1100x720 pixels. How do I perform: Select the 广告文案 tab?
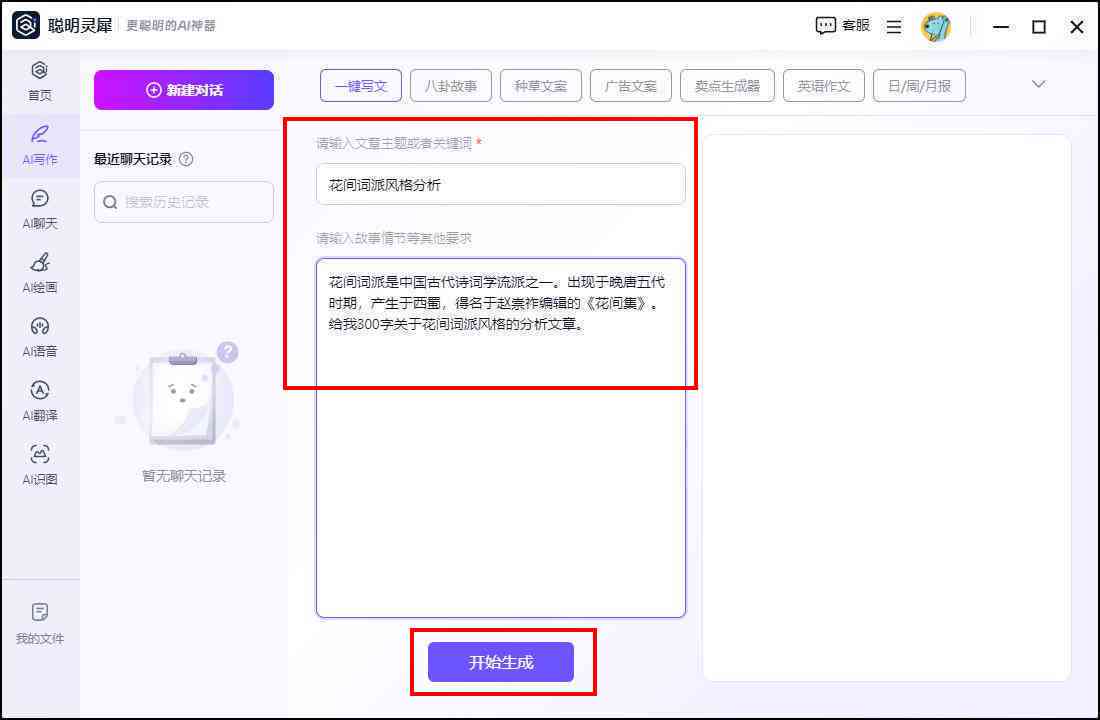[x=631, y=86]
